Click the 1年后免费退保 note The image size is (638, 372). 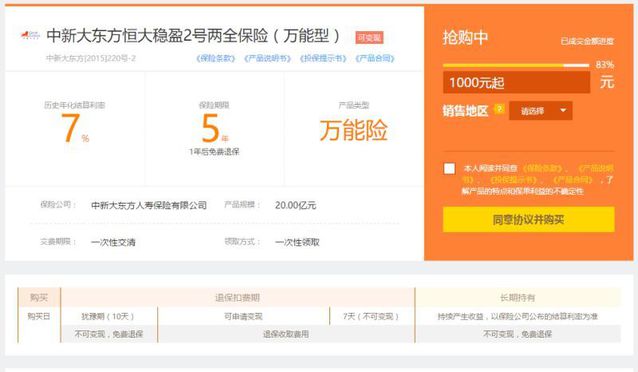[214, 152]
